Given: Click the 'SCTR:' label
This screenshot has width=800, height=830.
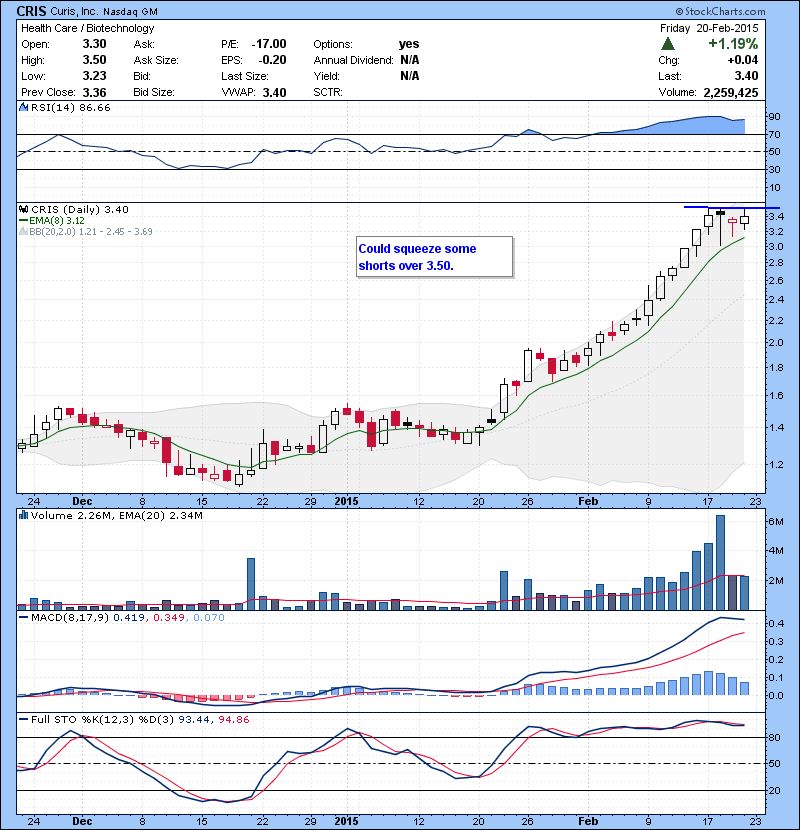Looking at the screenshot, I should [328, 92].
